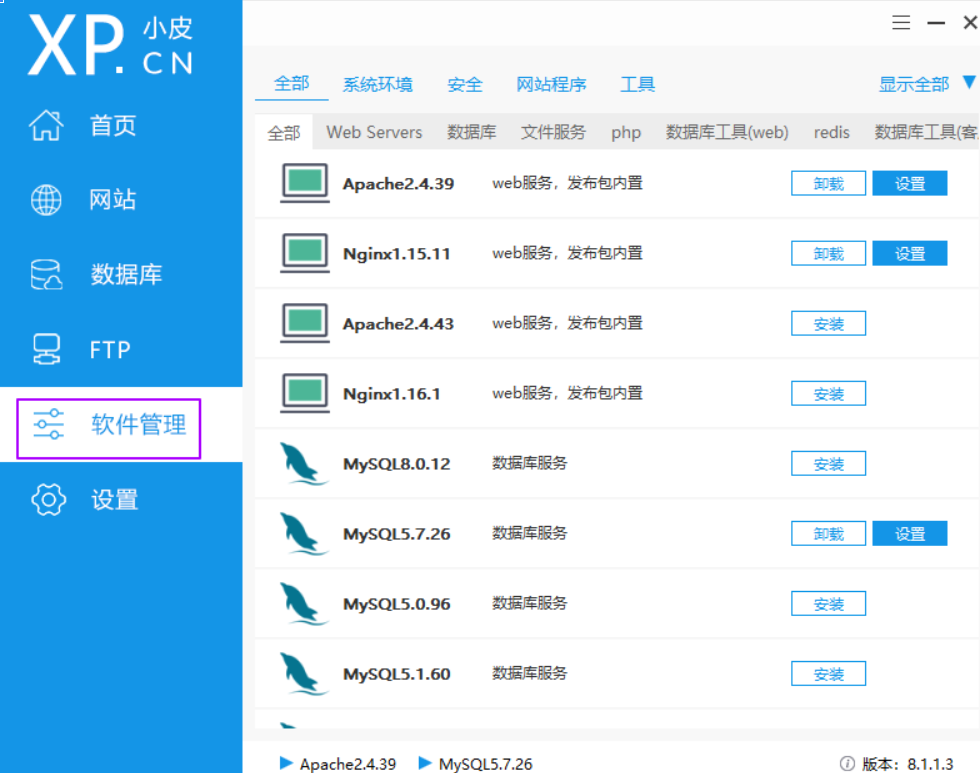The width and height of the screenshot is (980, 773).
Task: Open the hamburger menu icon
Action: [x=901, y=23]
